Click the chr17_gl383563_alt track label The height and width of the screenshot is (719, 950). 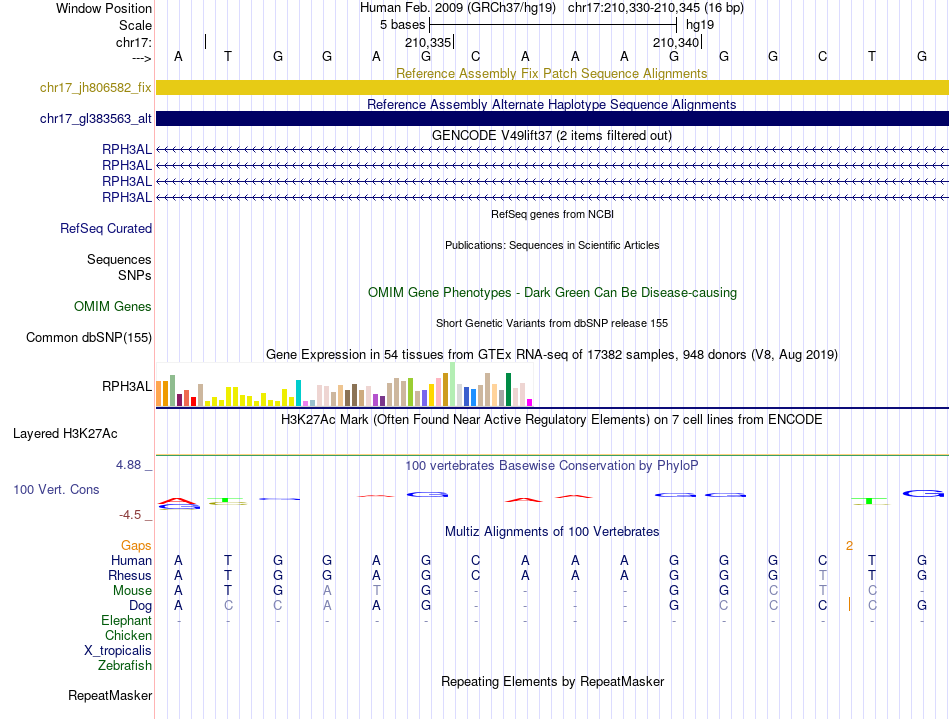pos(96,118)
